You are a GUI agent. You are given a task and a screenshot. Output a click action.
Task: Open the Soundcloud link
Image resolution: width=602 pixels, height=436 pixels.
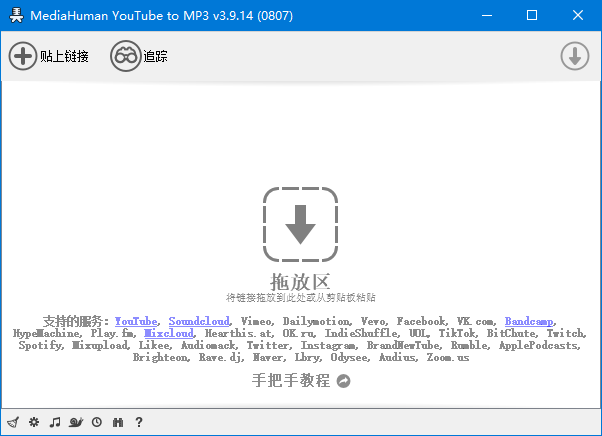point(199,321)
